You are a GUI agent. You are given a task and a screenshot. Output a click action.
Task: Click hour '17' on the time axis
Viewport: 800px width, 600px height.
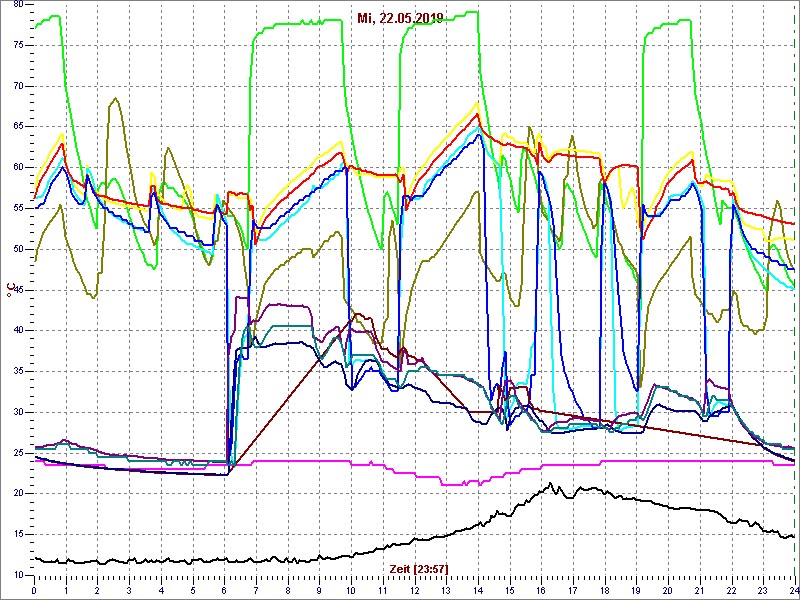pyautogui.click(x=573, y=590)
